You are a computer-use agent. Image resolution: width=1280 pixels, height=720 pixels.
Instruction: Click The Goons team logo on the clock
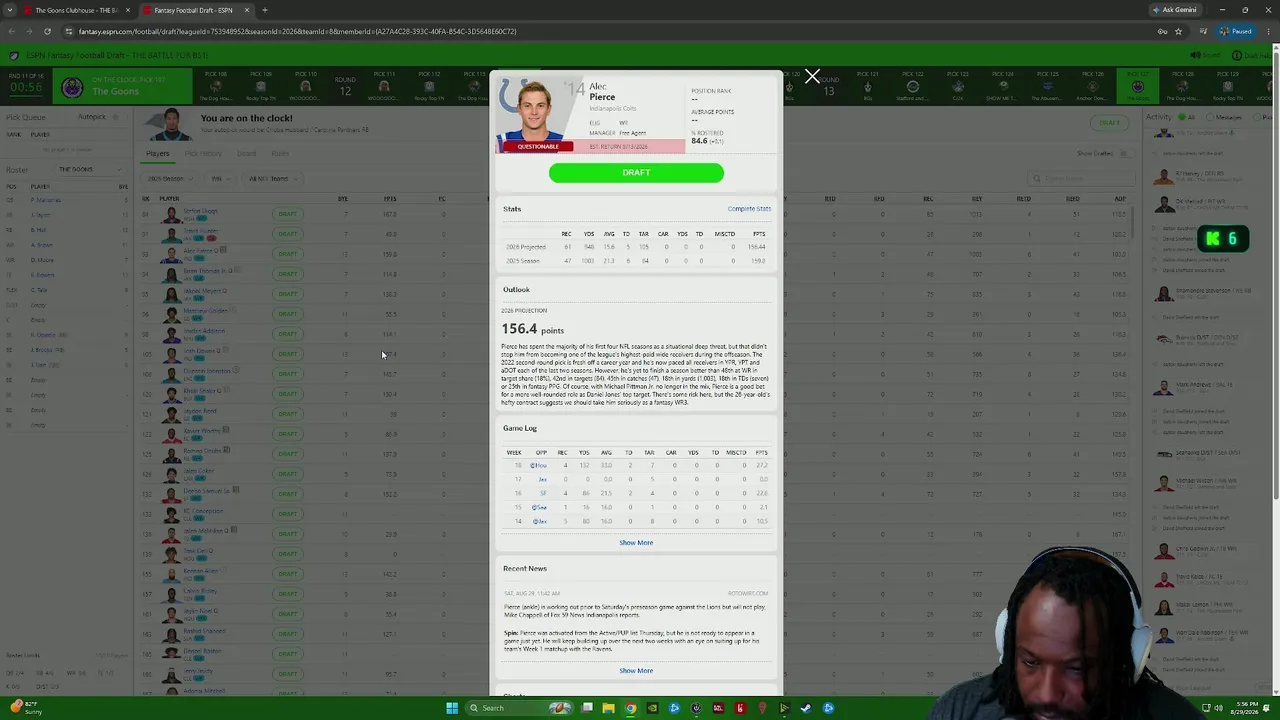[x=72, y=88]
